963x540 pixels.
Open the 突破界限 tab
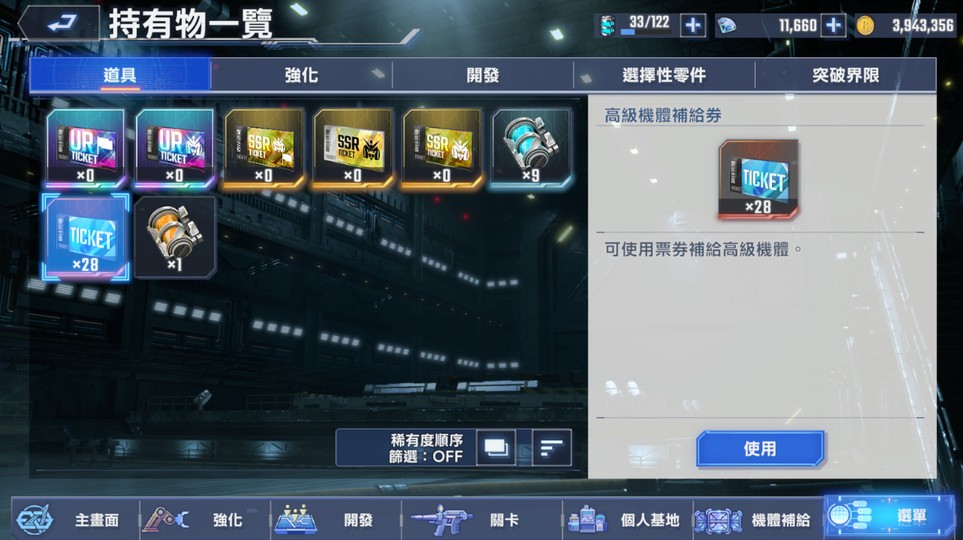click(846, 75)
